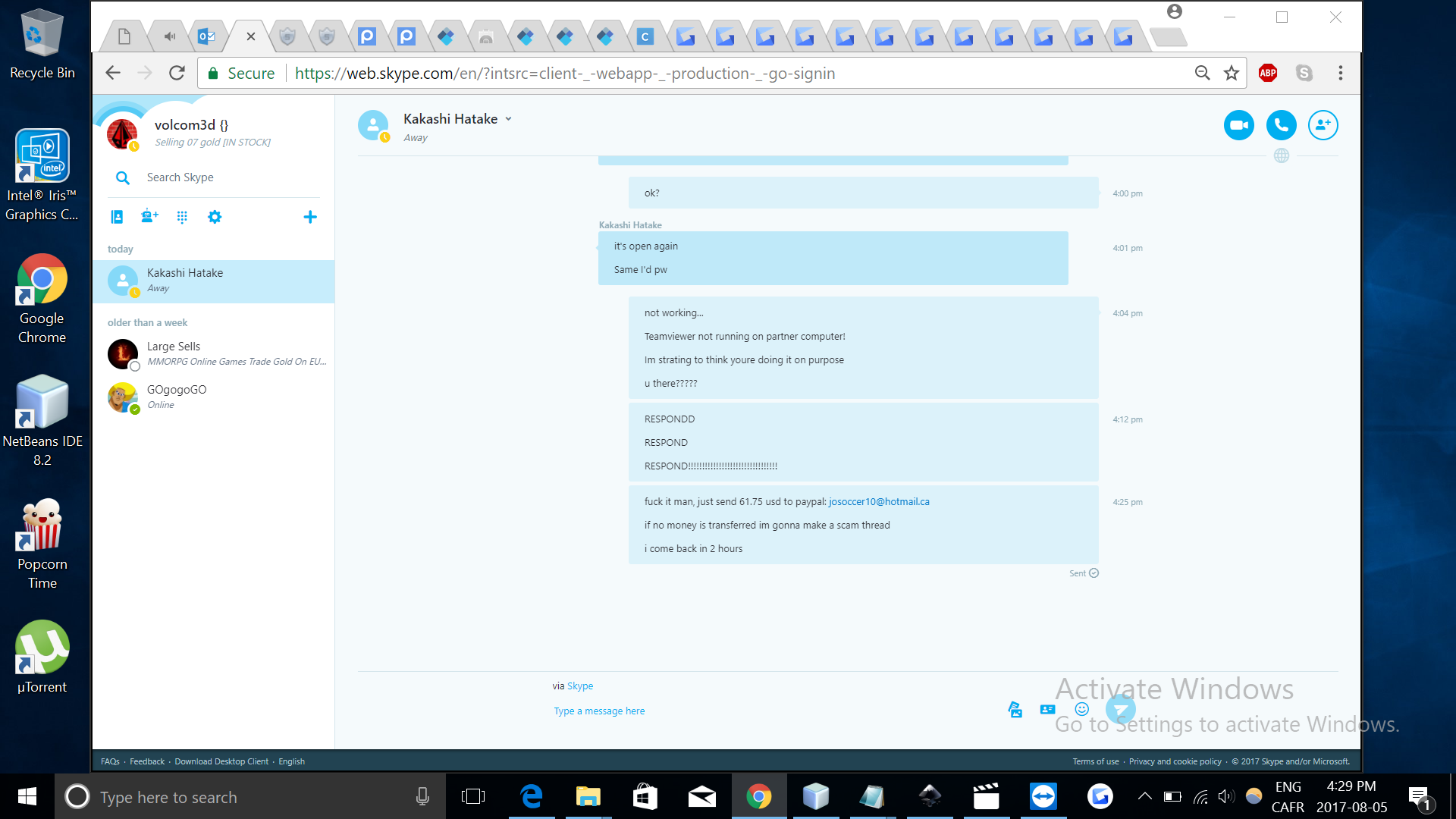Screen dimensions: 1456x819
Task: Start an audio call with Kakashi Hatake
Action: [x=1281, y=125]
